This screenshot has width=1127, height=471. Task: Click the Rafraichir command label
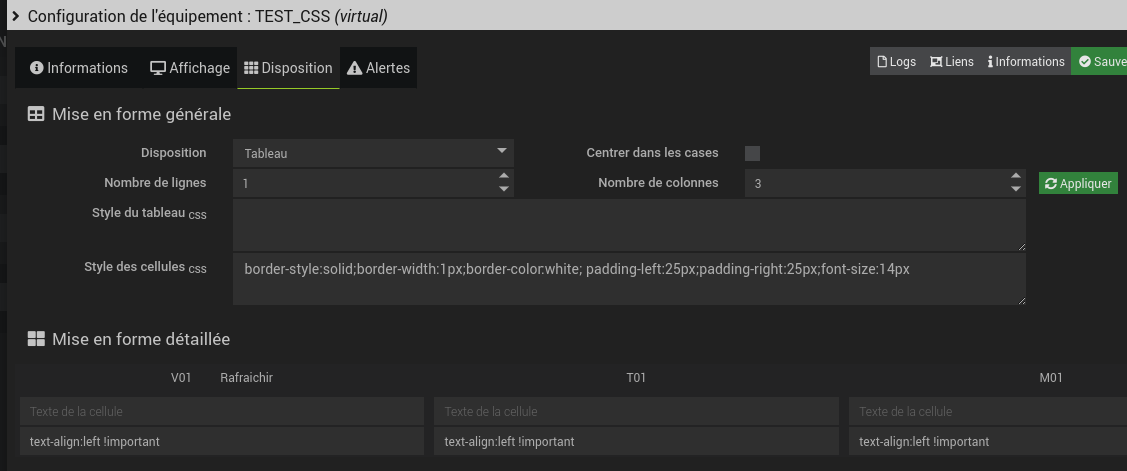pyautogui.click(x=246, y=377)
